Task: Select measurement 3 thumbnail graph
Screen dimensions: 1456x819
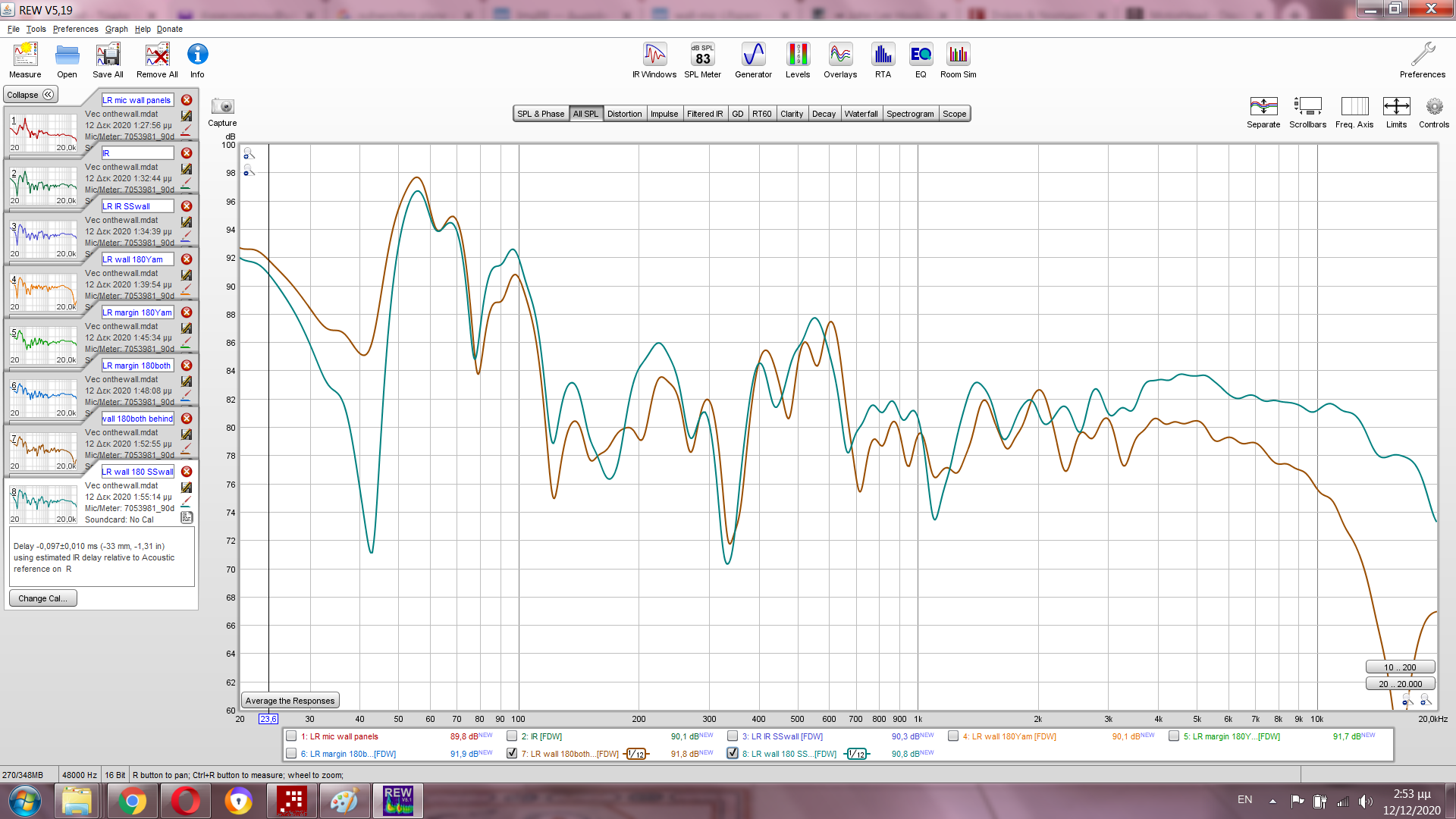Action: click(x=43, y=238)
